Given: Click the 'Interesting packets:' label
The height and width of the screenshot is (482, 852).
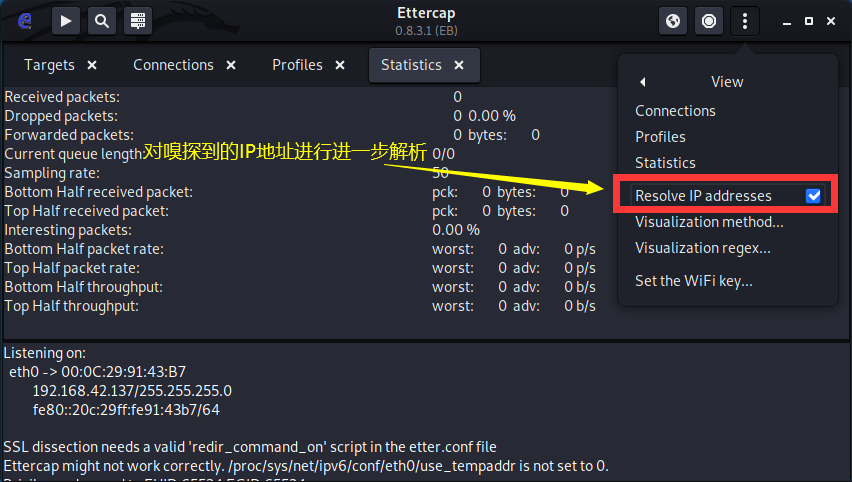Looking at the screenshot, I should (x=68, y=230).
